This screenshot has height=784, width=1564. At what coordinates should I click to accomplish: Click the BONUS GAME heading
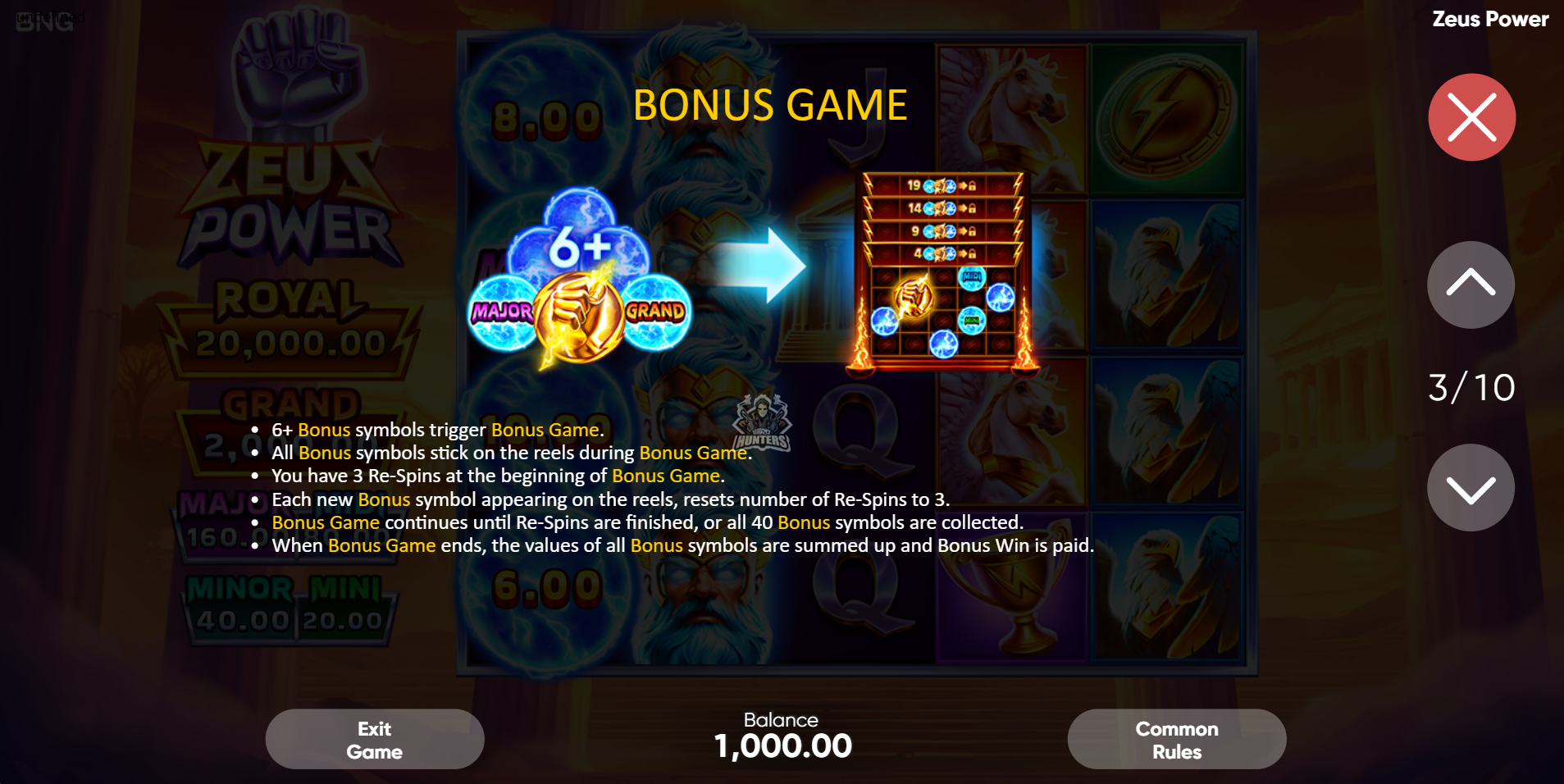[770, 105]
